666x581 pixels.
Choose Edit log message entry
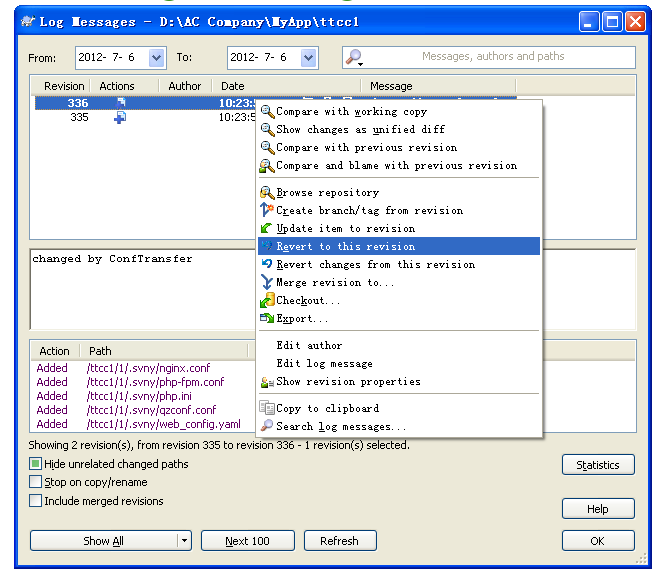[399, 364]
